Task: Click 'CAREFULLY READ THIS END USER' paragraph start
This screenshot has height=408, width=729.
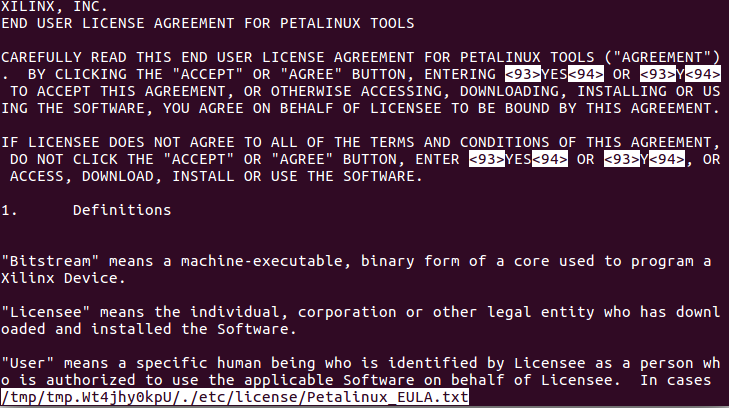Action: (131, 57)
